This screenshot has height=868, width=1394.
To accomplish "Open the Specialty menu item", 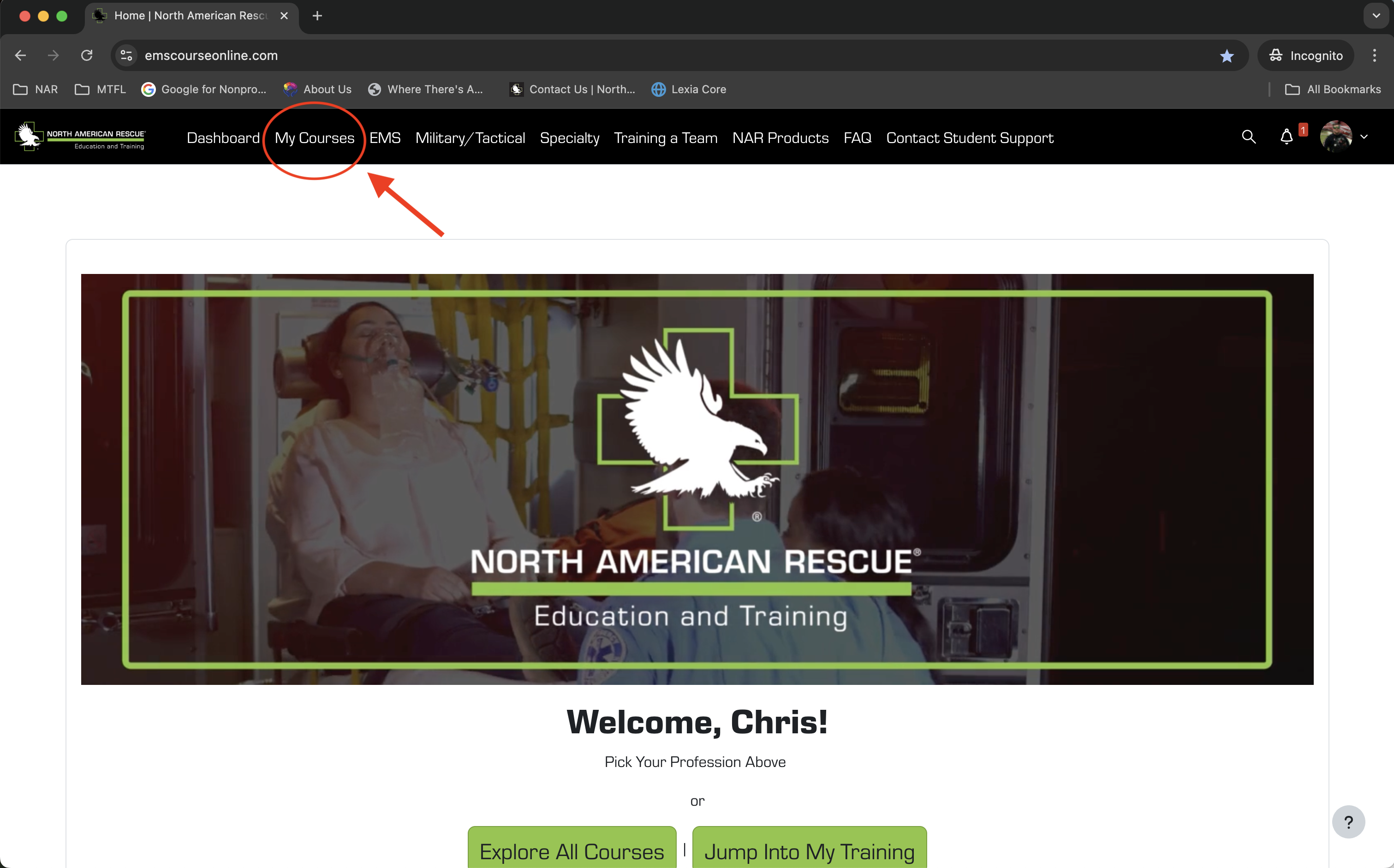I will click(x=570, y=138).
